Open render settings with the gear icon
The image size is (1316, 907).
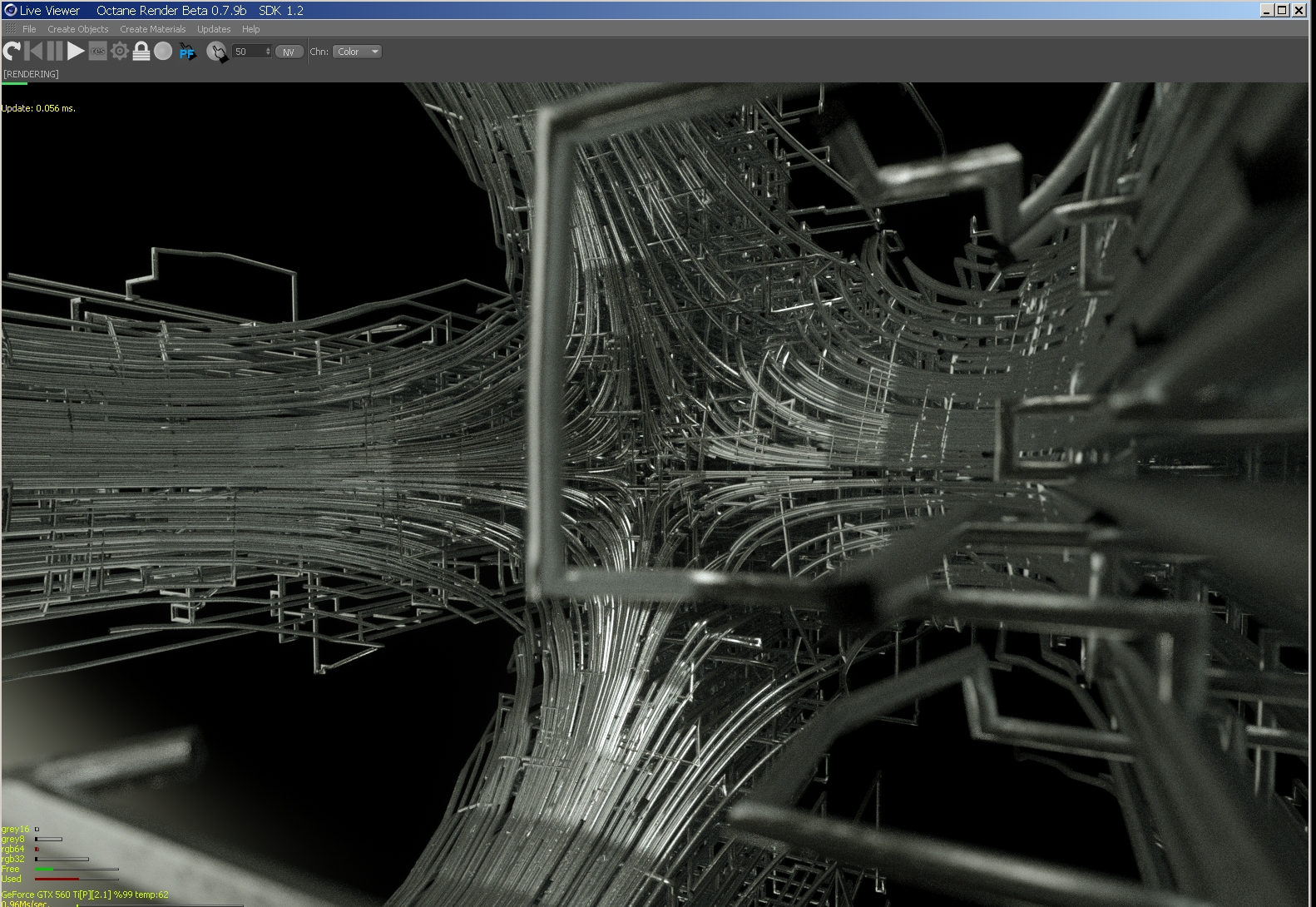click(x=120, y=52)
